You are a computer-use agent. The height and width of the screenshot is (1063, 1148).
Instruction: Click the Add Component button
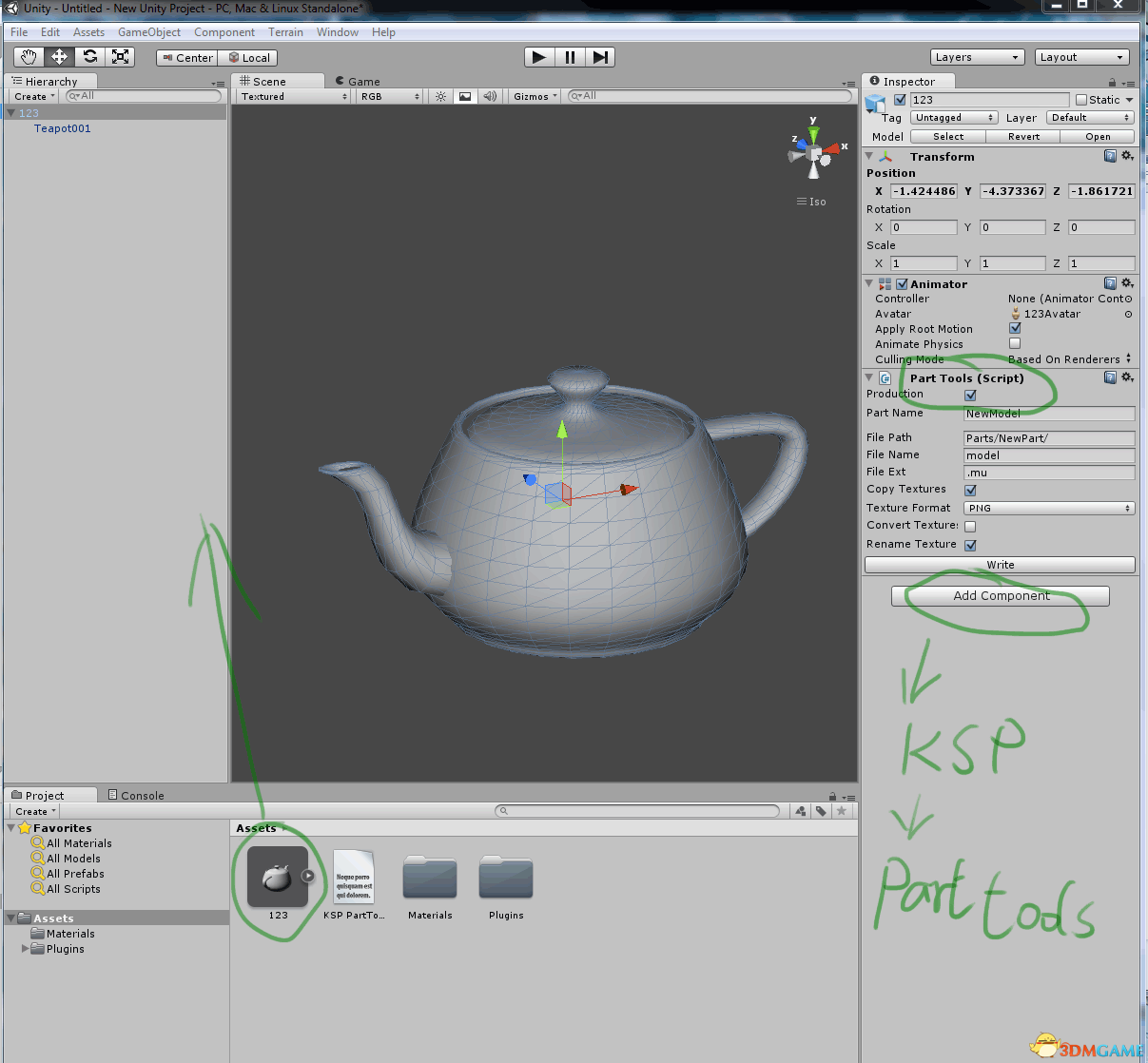click(x=1001, y=596)
